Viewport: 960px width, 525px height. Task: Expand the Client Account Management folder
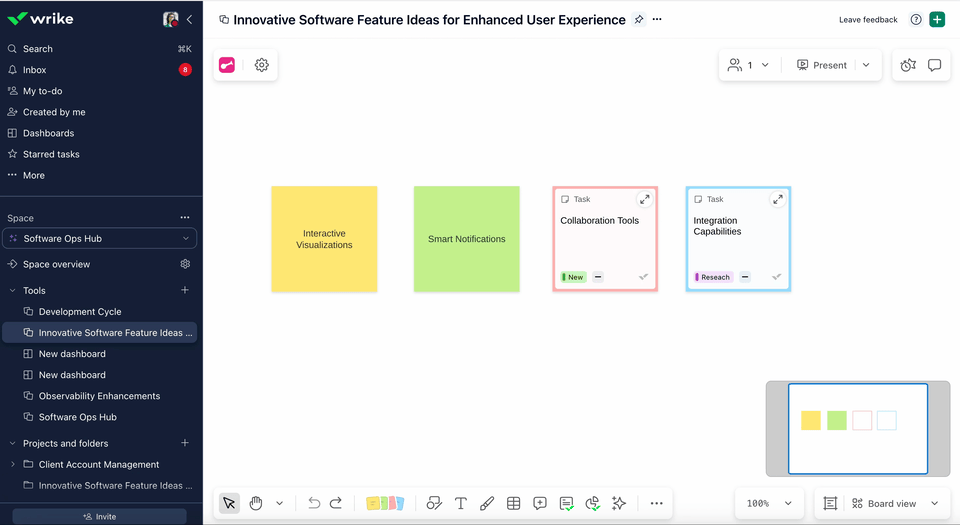click(x=13, y=464)
